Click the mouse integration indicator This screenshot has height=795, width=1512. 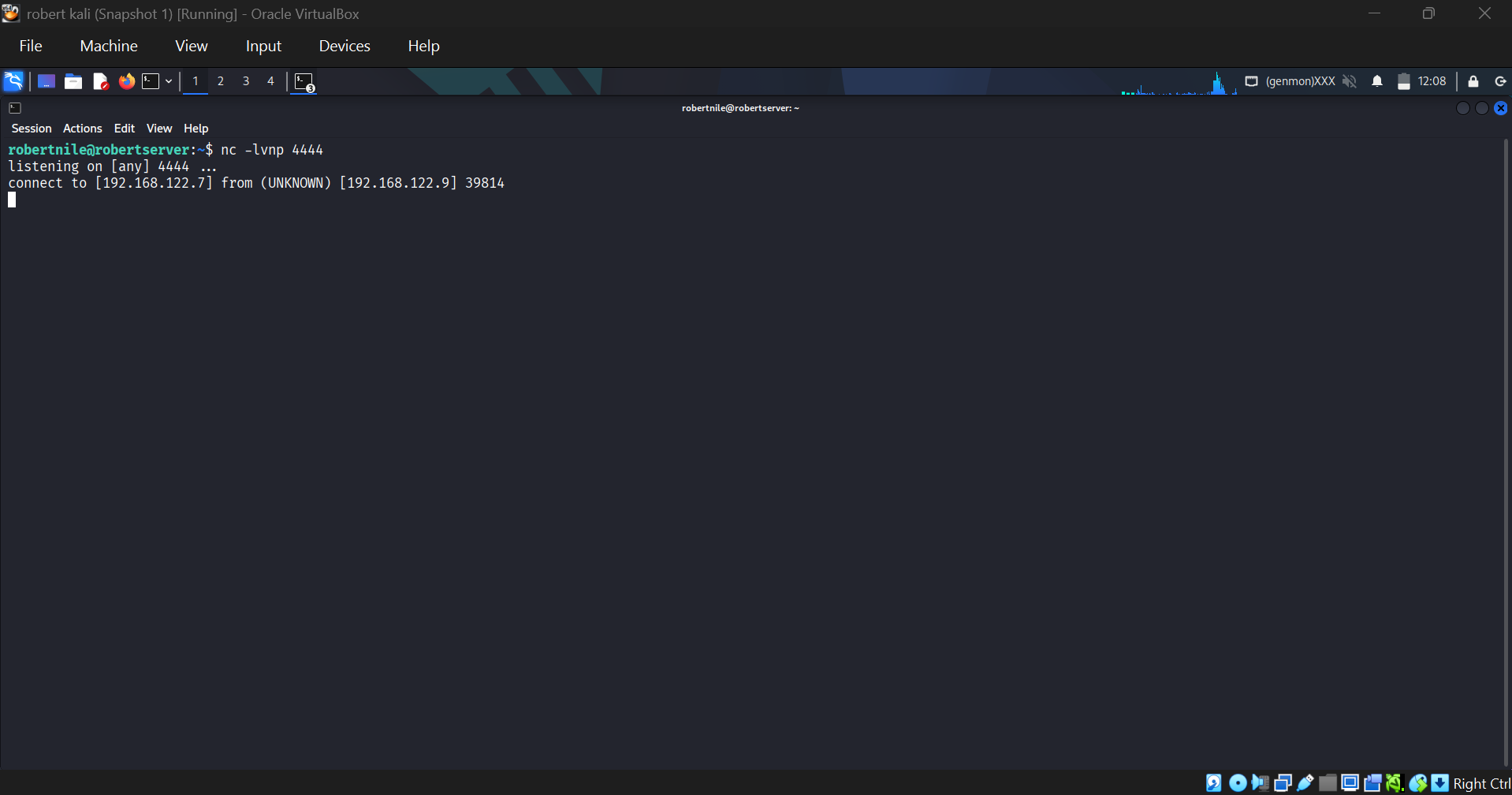(x=1418, y=782)
